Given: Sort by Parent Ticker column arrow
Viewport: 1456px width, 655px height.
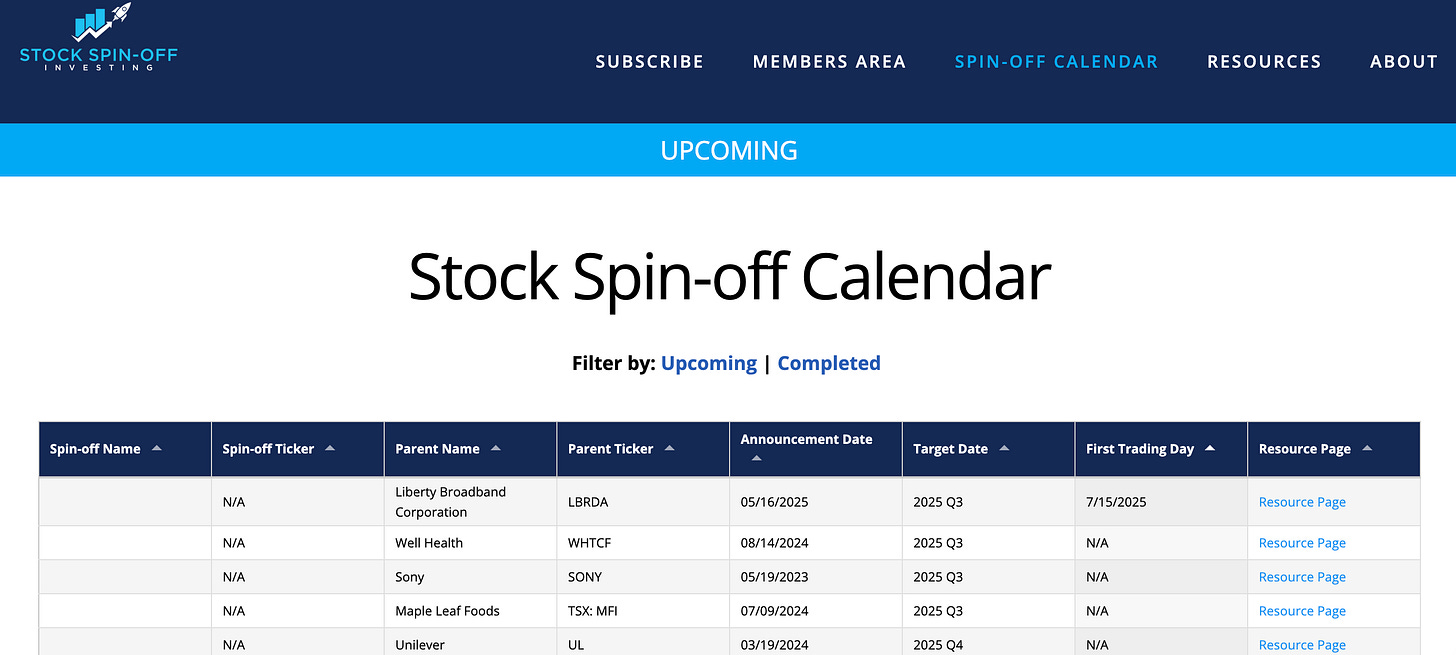Looking at the screenshot, I should (x=670, y=449).
